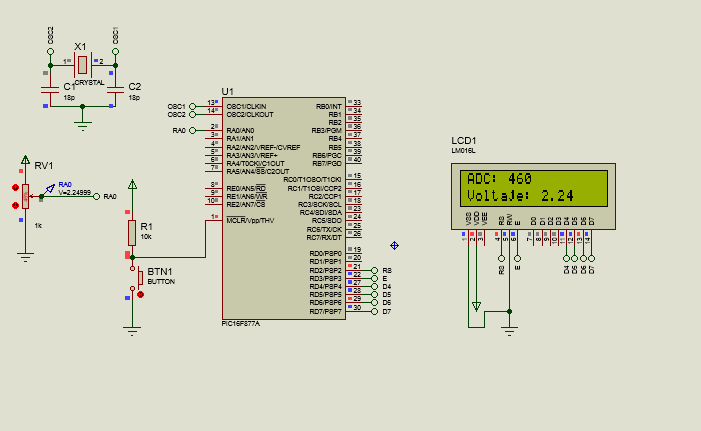Click the RC6/TX/CK pin label
The width and height of the screenshot is (701, 431).
(324, 229)
